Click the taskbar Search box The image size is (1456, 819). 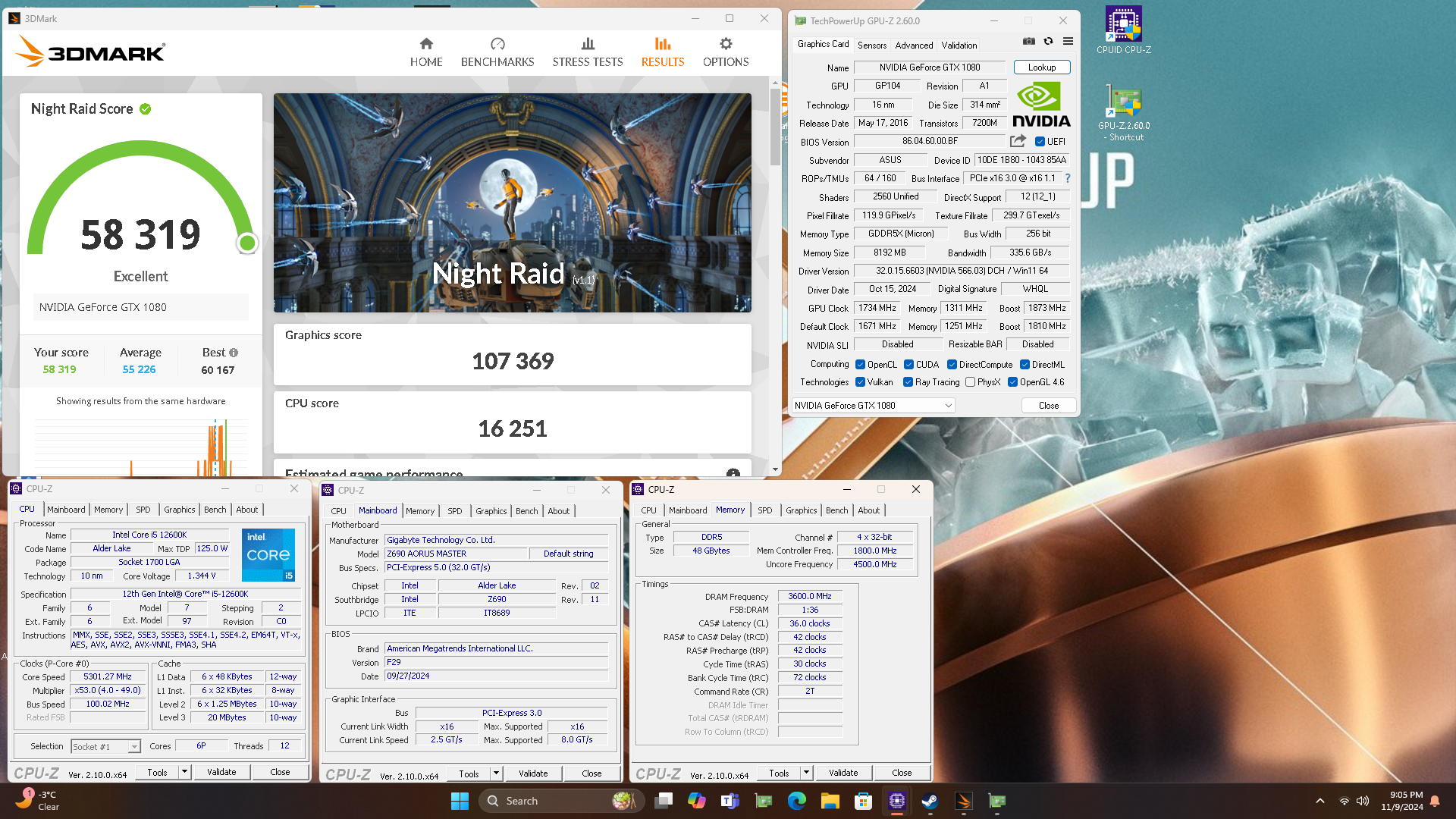tap(561, 801)
